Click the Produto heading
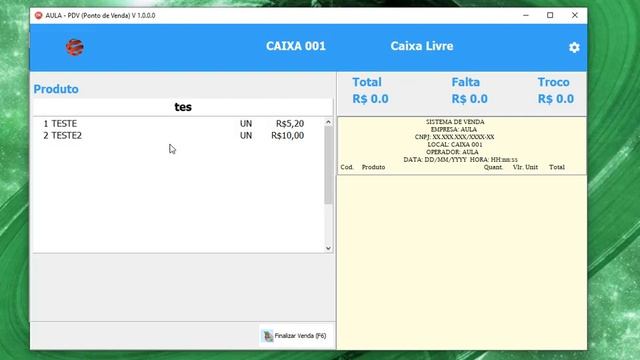 (56, 89)
